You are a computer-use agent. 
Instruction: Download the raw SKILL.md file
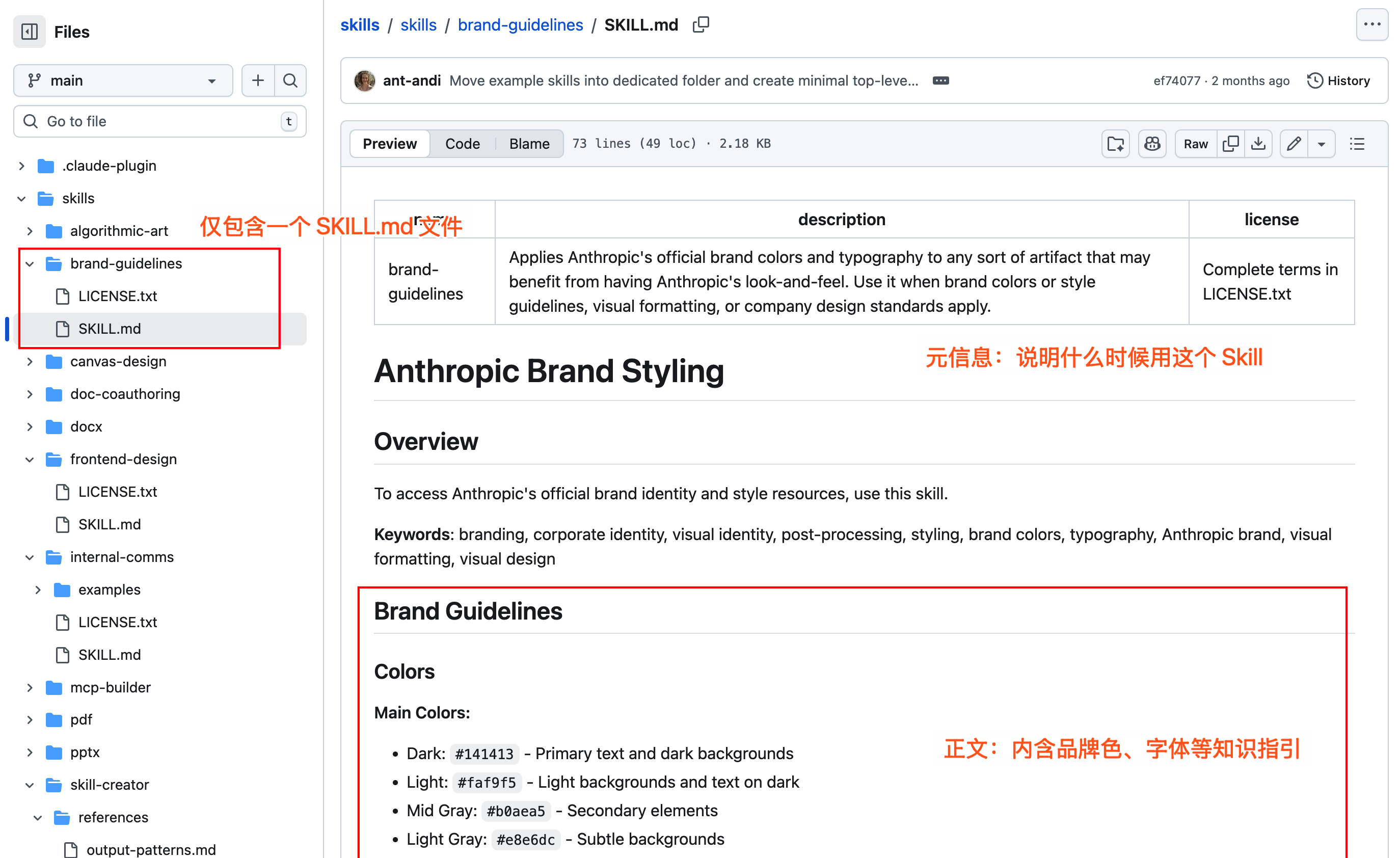(1258, 144)
